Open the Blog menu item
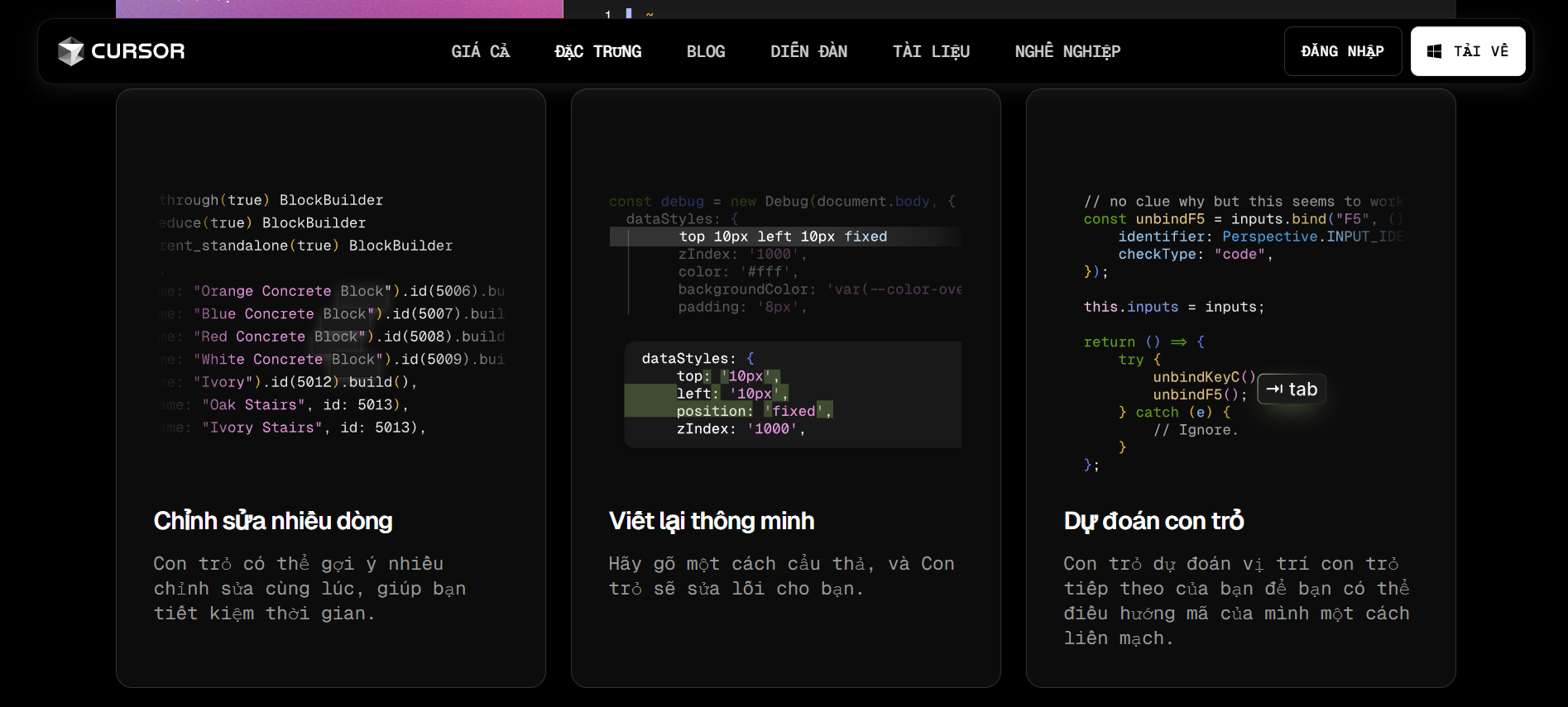This screenshot has width=1568, height=707. tap(706, 51)
